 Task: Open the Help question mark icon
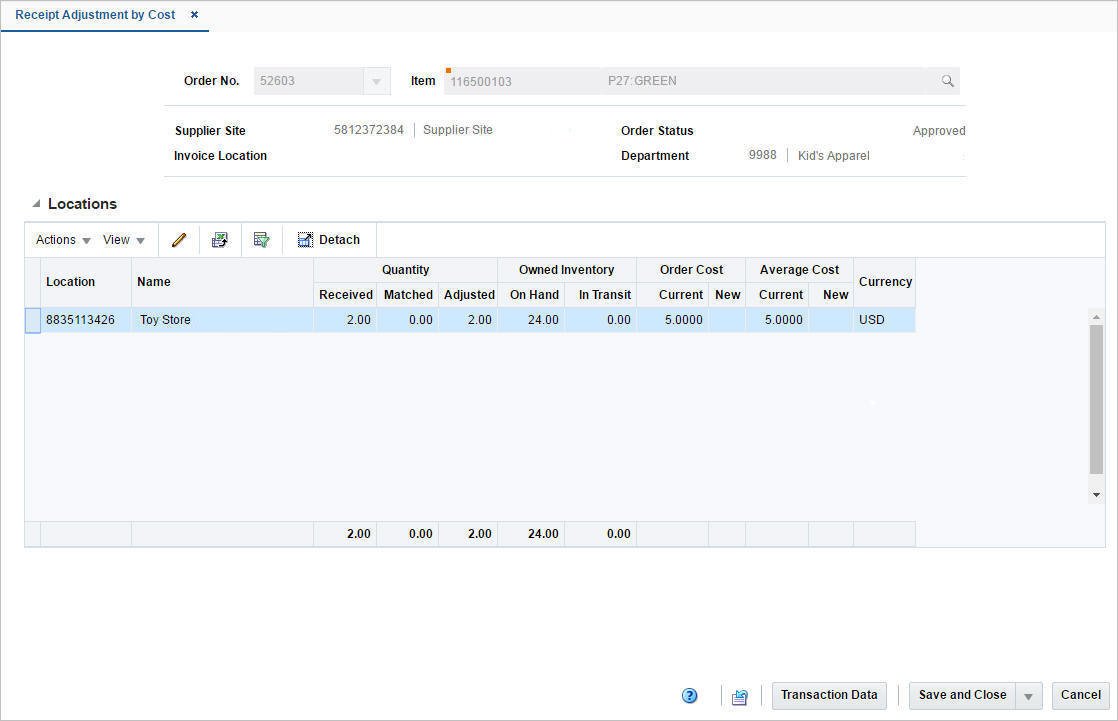click(x=689, y=695)
